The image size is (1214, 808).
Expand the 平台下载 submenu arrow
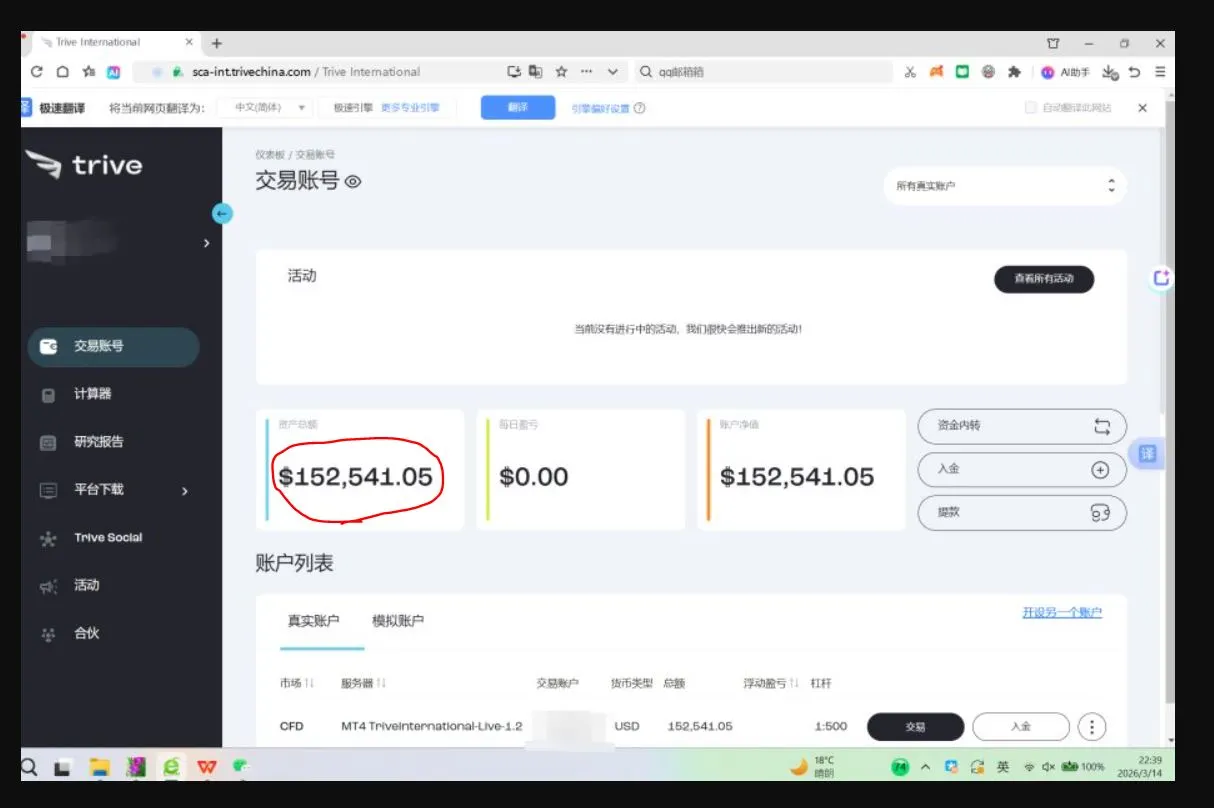pyautogui.click(x=185, y=491)
